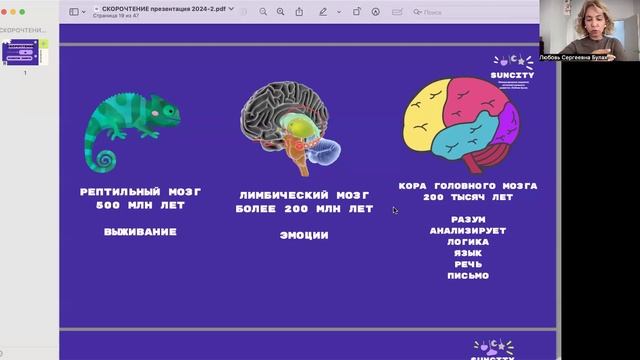Click the text РЕПТИЛЬНЫЙ МОЗГ
This screenshot has width=640, height=360.
click(x=141, y=192)
